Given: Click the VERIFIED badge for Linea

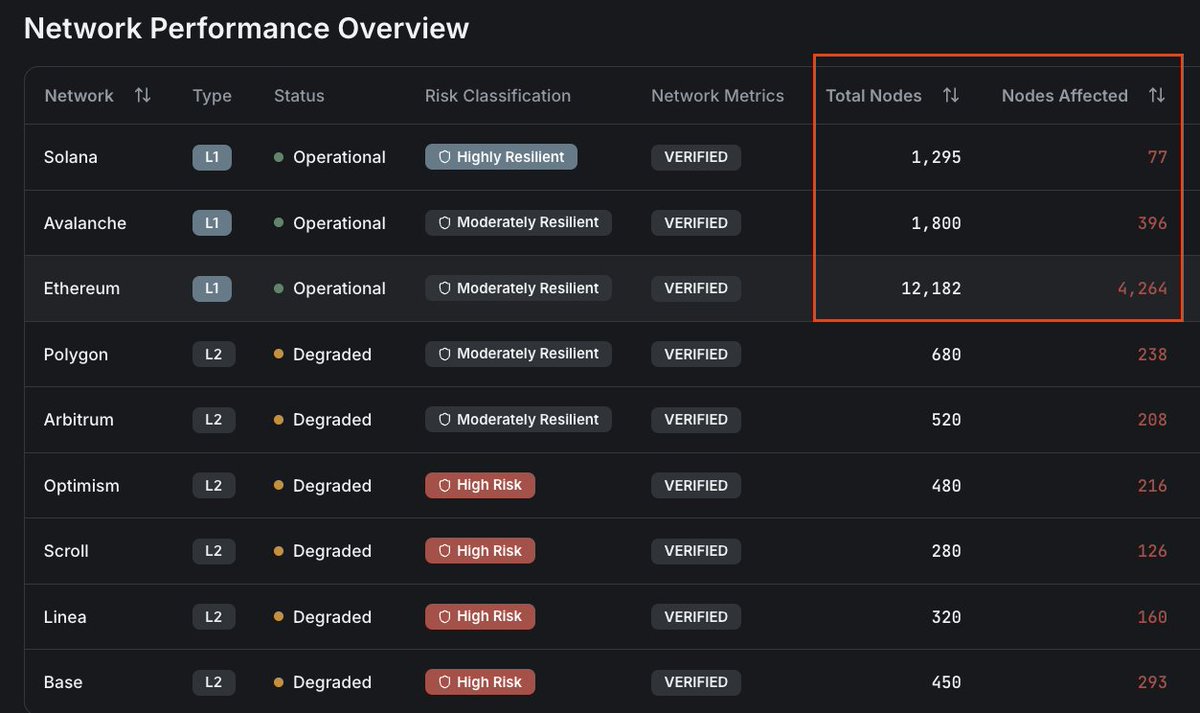Looking at the screenshot, I should pos(696,616).
